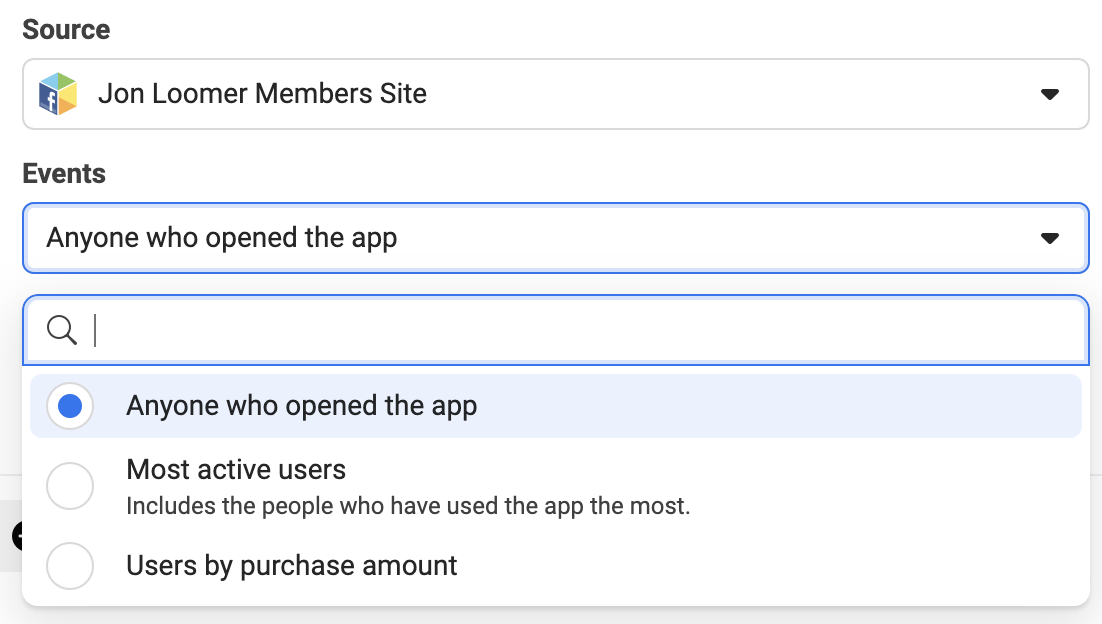
Task: Select the 'Anyone who opened the app' radio button
Action: (x=70, y=406)
